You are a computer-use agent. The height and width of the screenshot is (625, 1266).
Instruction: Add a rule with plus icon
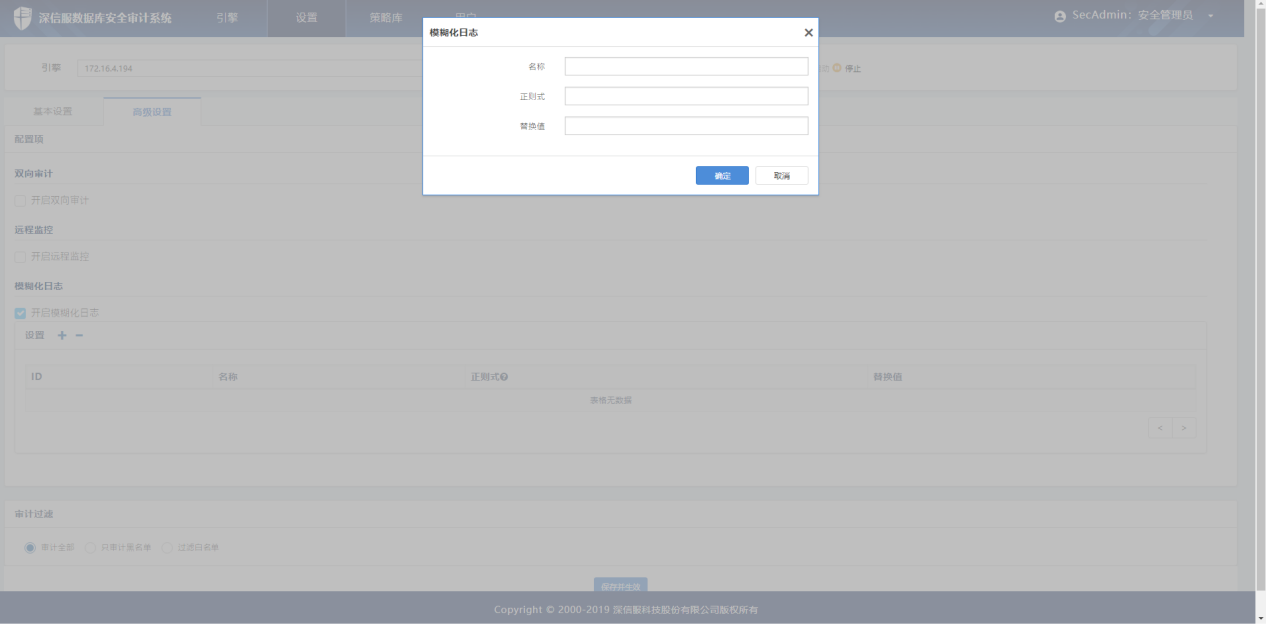click(x=62, y=335)
